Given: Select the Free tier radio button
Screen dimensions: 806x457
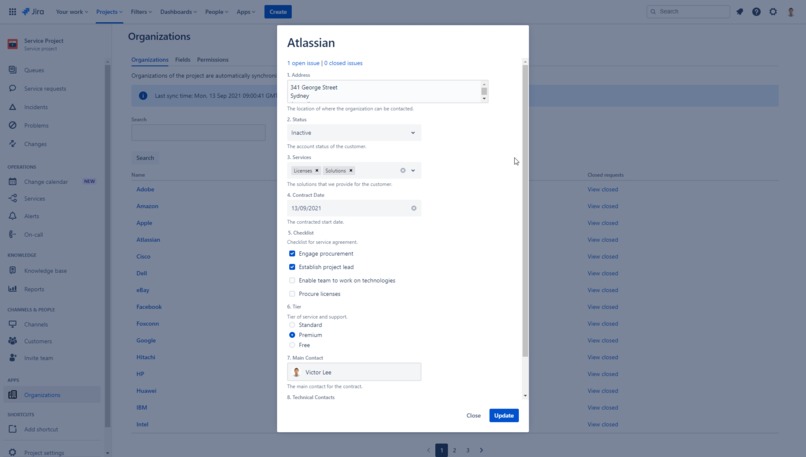Looking at the screenshot, I should click(292, 345).
